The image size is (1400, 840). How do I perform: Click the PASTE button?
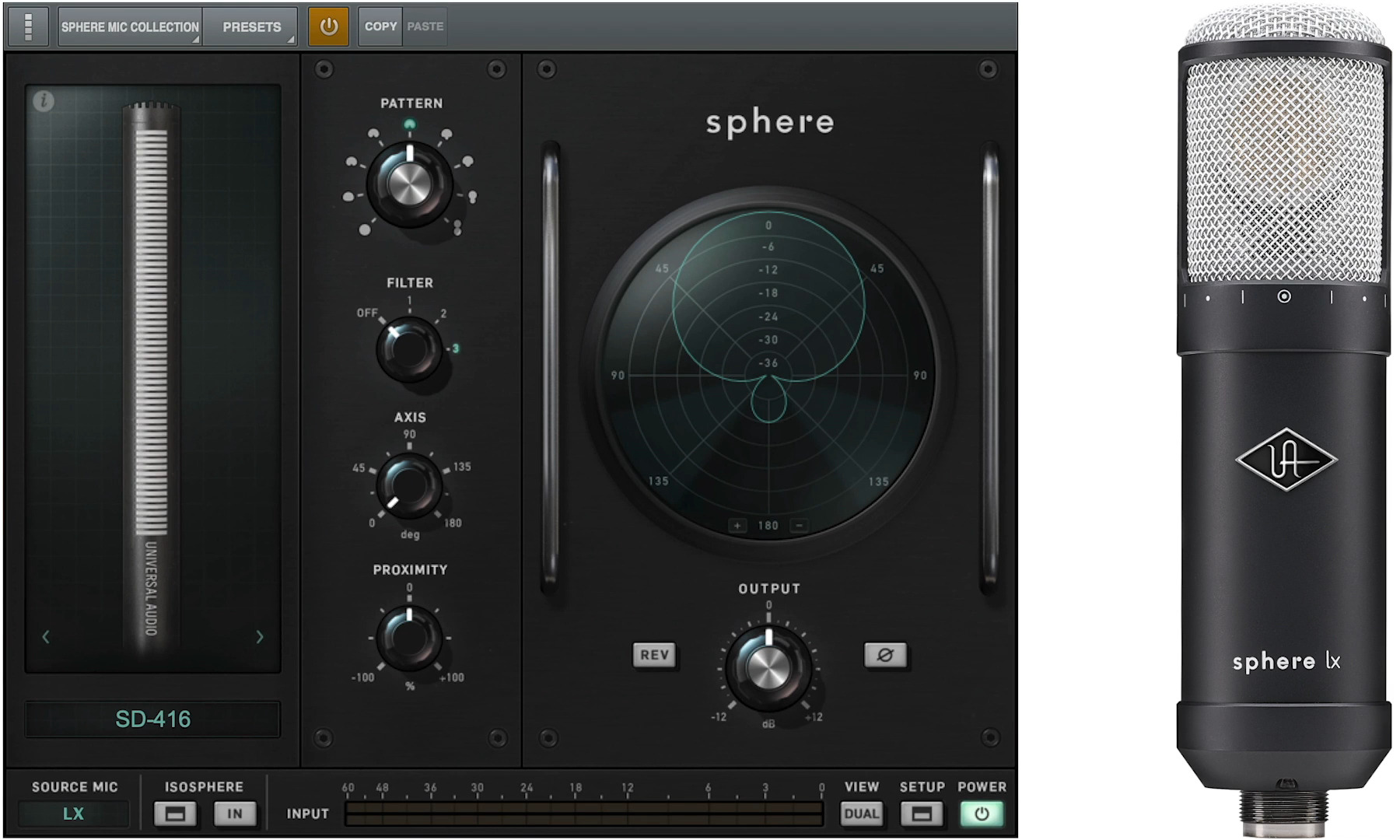(425, 26)
